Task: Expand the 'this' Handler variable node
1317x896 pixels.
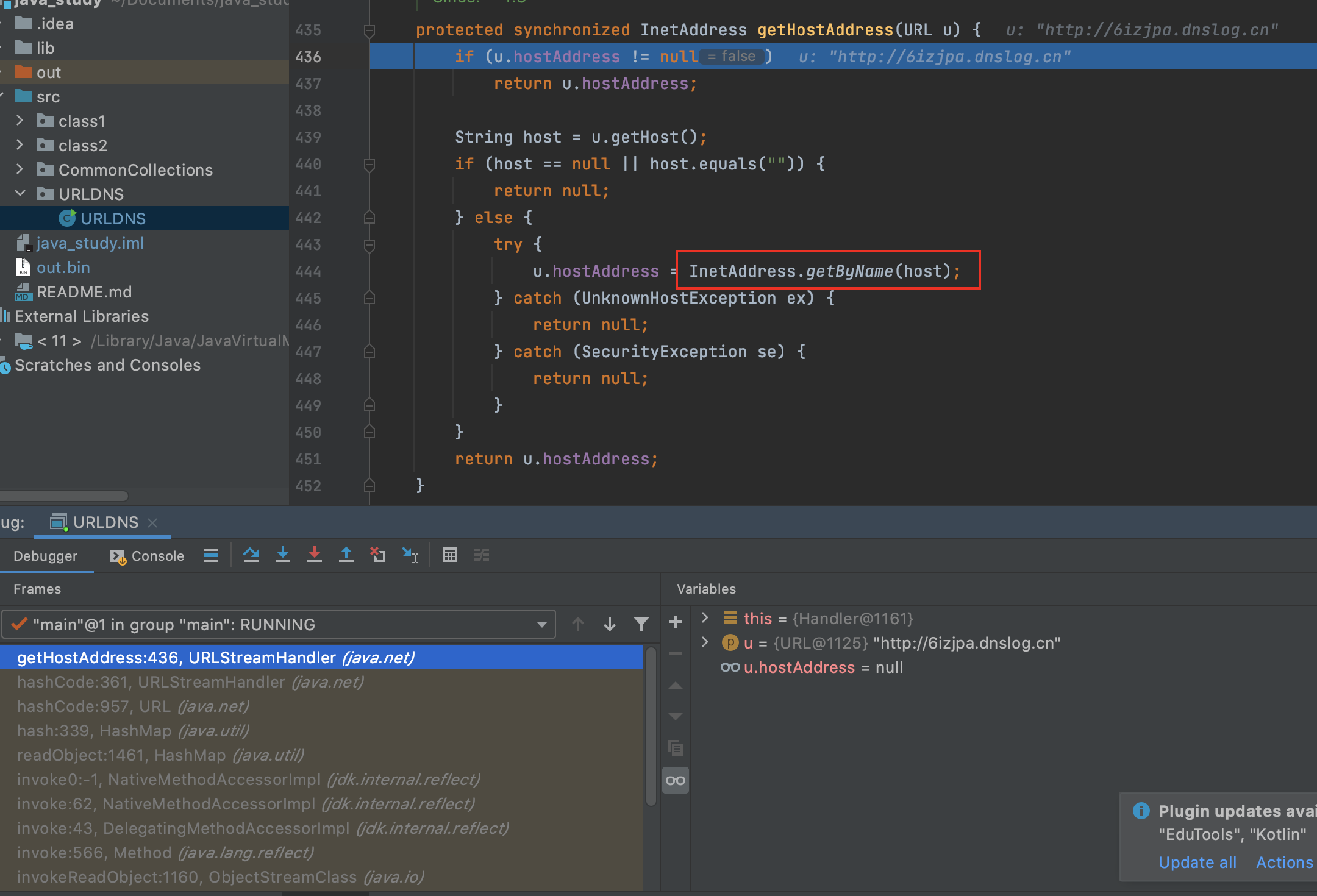Action: (x=705, y=618)
